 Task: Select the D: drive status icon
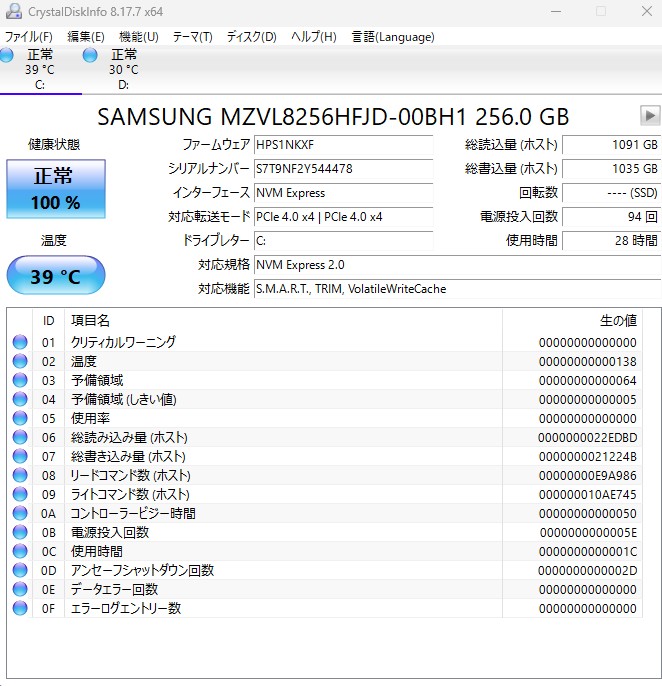(91, 55)
